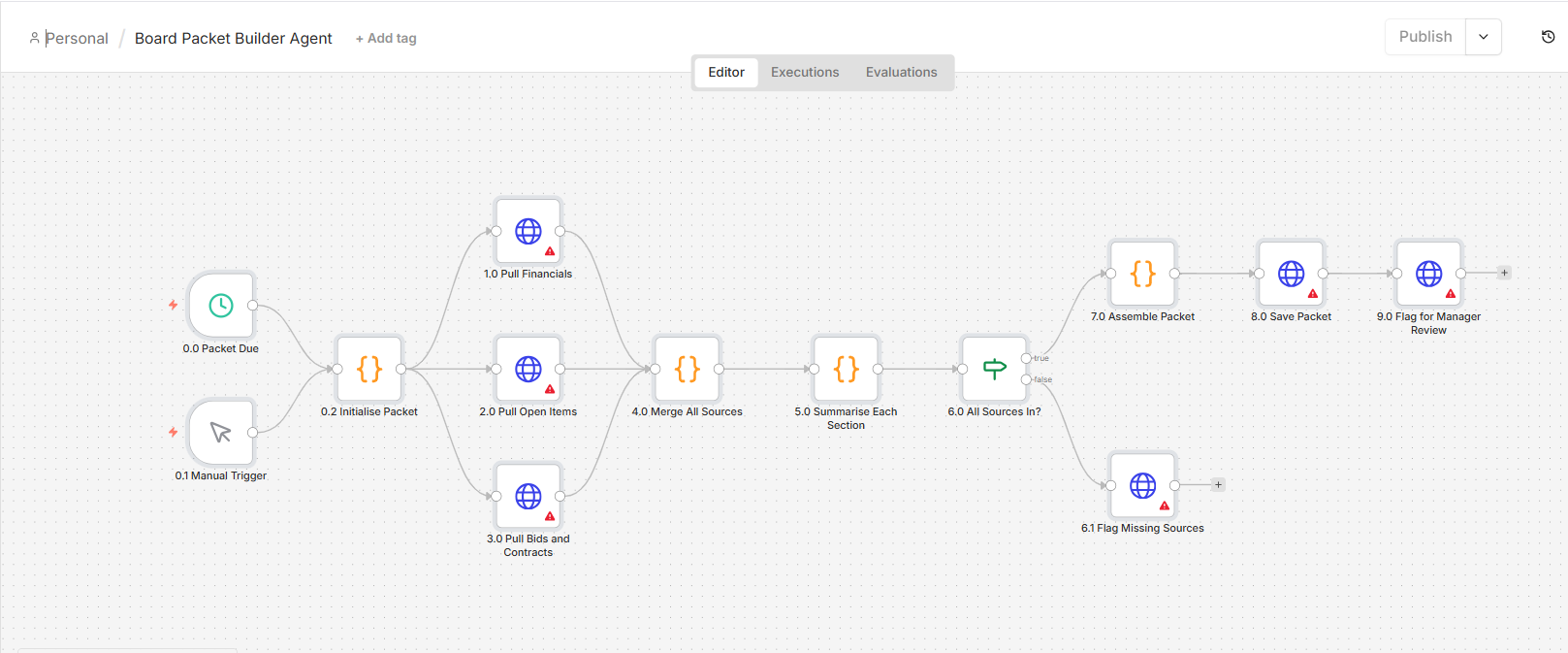The image size is (1568, 653).
Task: Click the plus connector after 9.0 Flag node
Action: coord(1504,273)
